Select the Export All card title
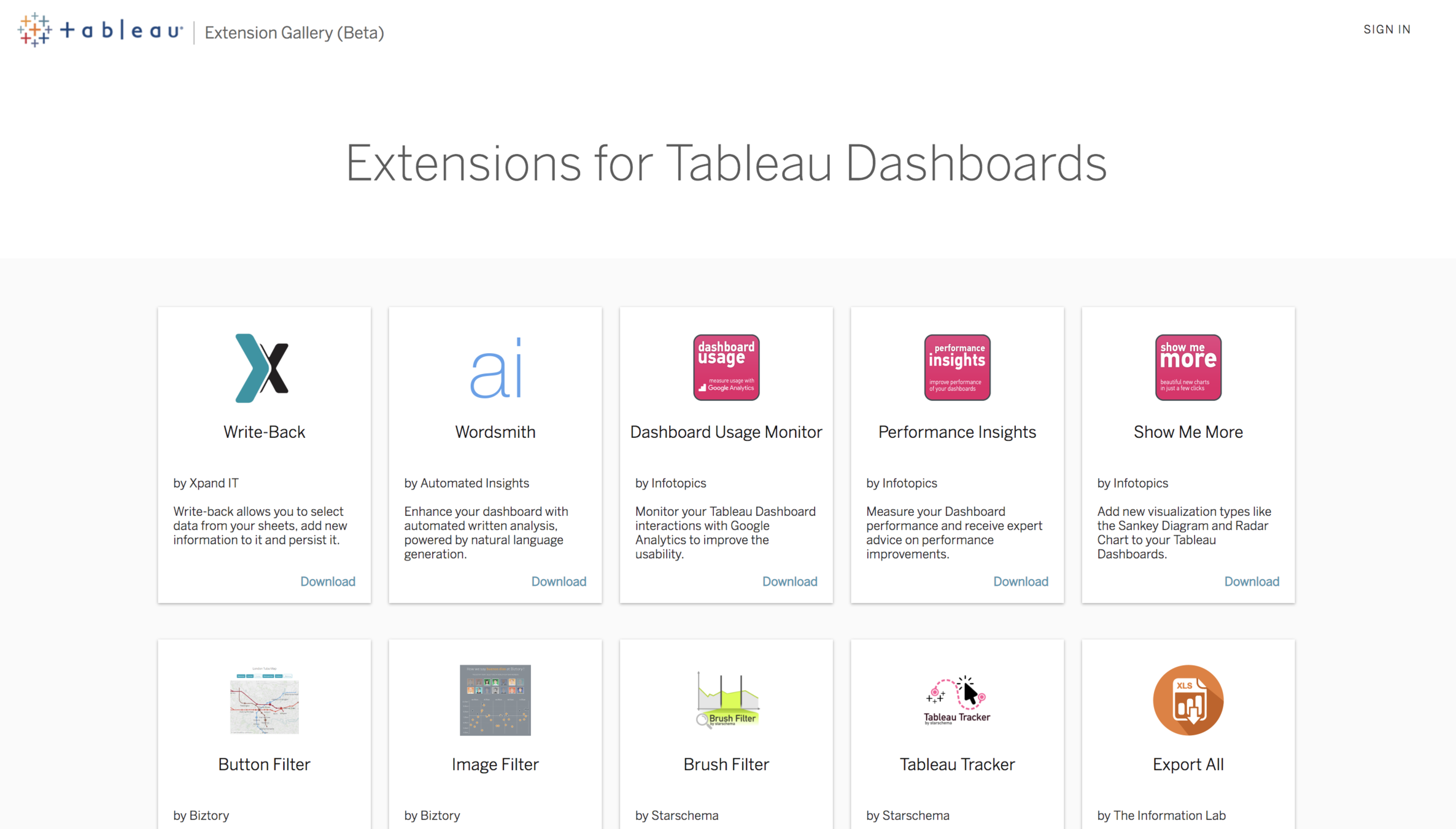This screenshot has height=829, width=1456. tap(1188, 765)
